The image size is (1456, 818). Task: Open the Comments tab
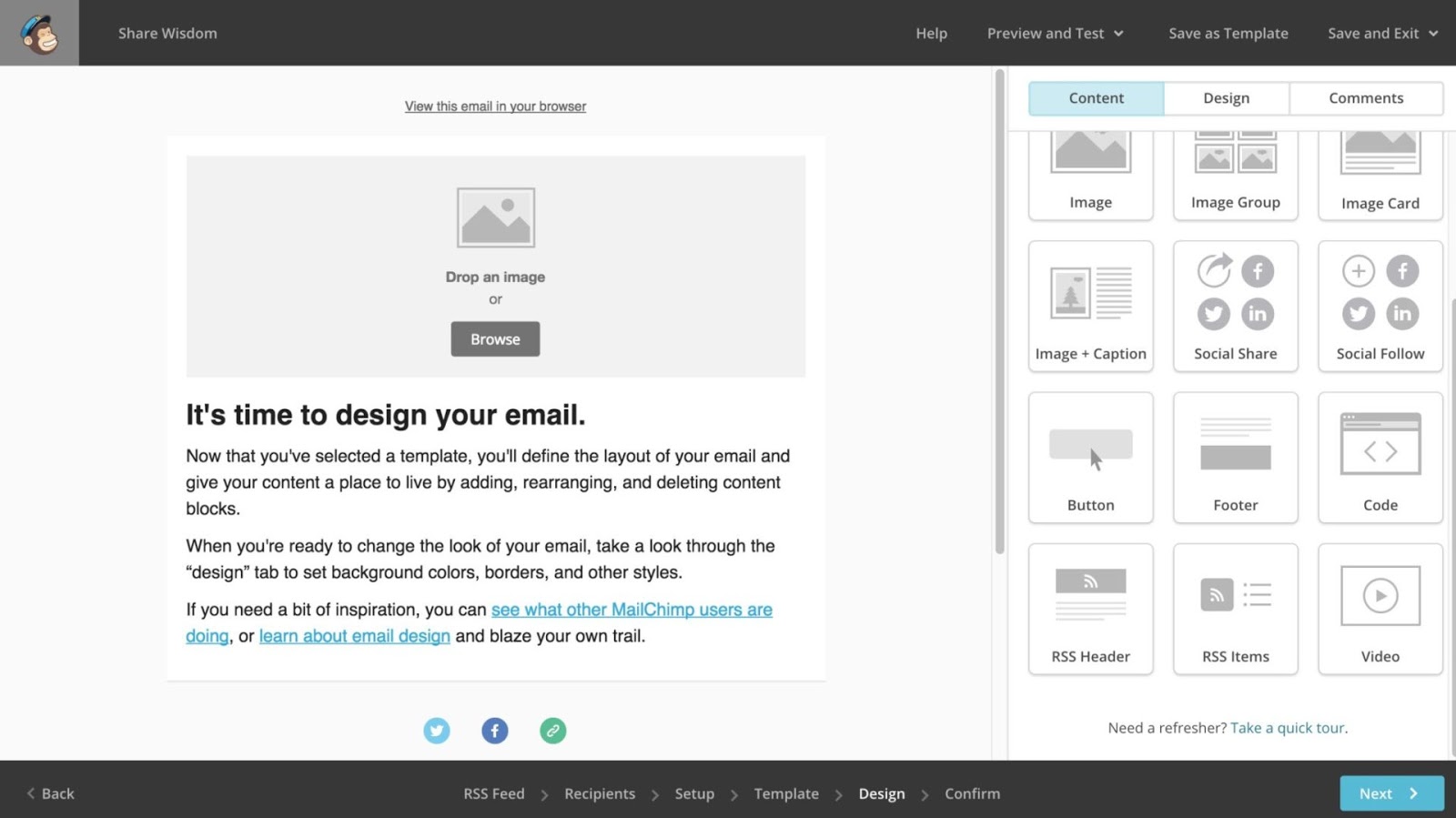pyautogui.click(x=1365, y=98)
